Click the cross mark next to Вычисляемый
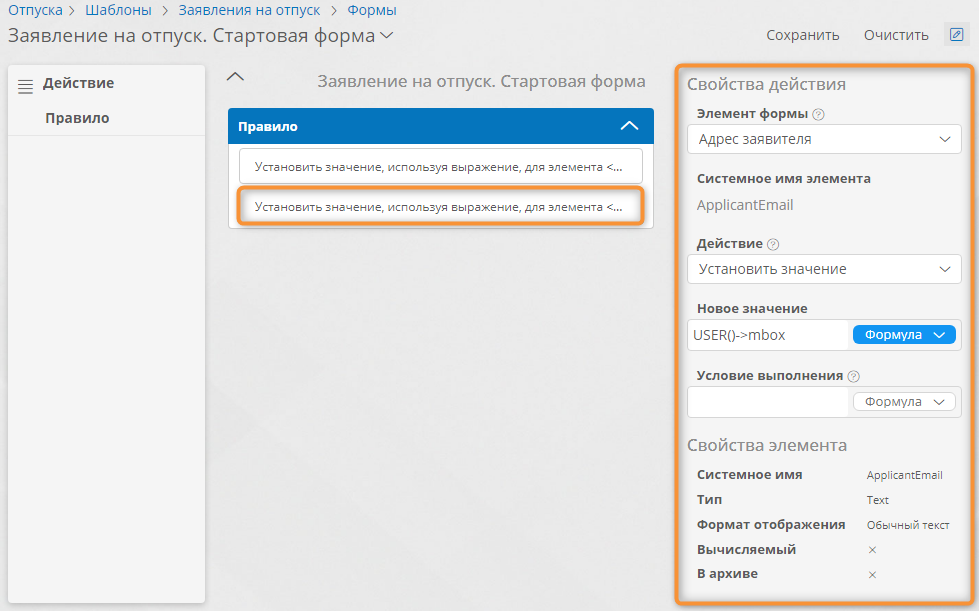This screenshot has height=611, width=979. (872, 550)
